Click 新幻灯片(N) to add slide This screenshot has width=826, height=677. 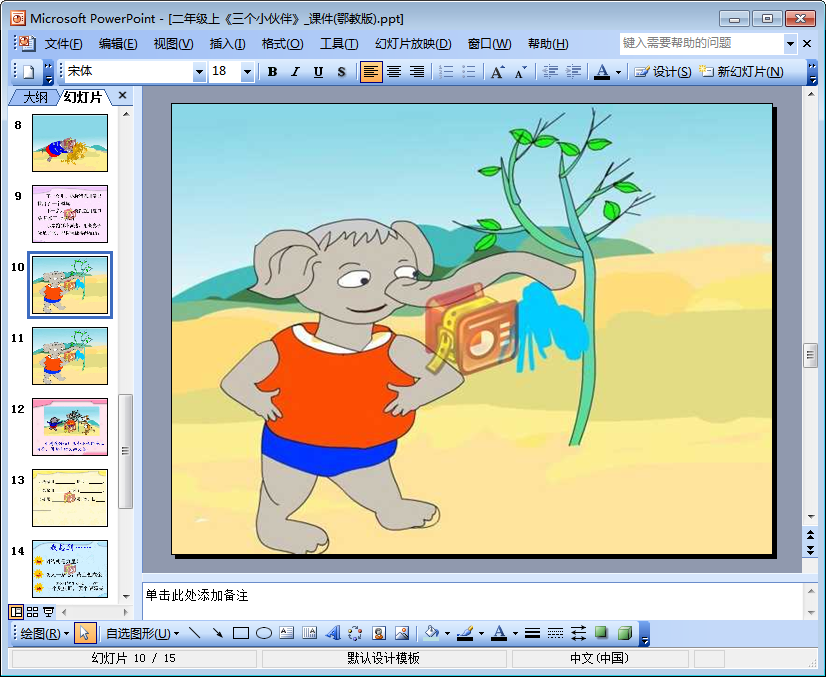coord(741,72)
